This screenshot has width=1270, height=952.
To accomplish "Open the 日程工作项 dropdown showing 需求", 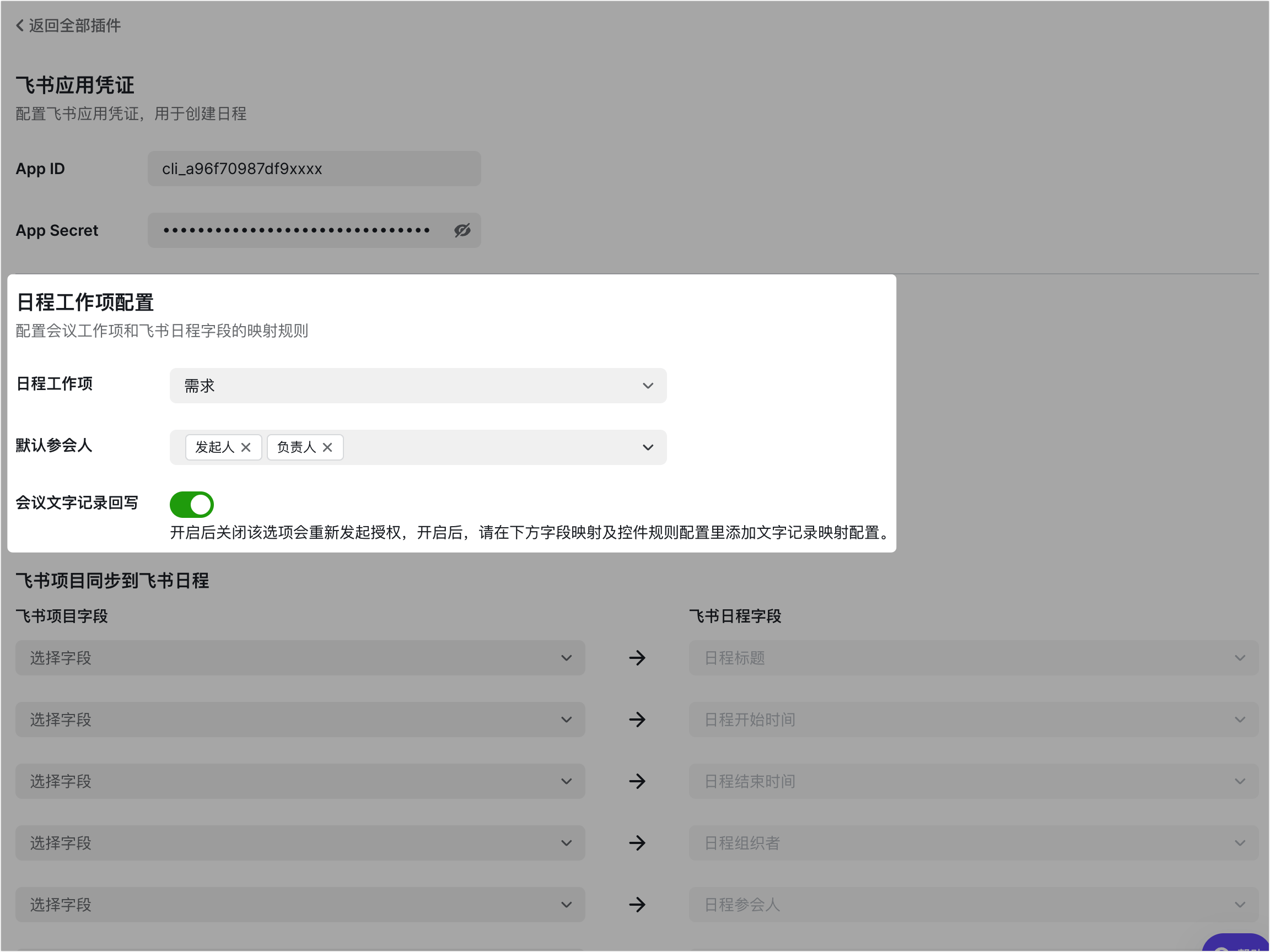I will point(418,386).
